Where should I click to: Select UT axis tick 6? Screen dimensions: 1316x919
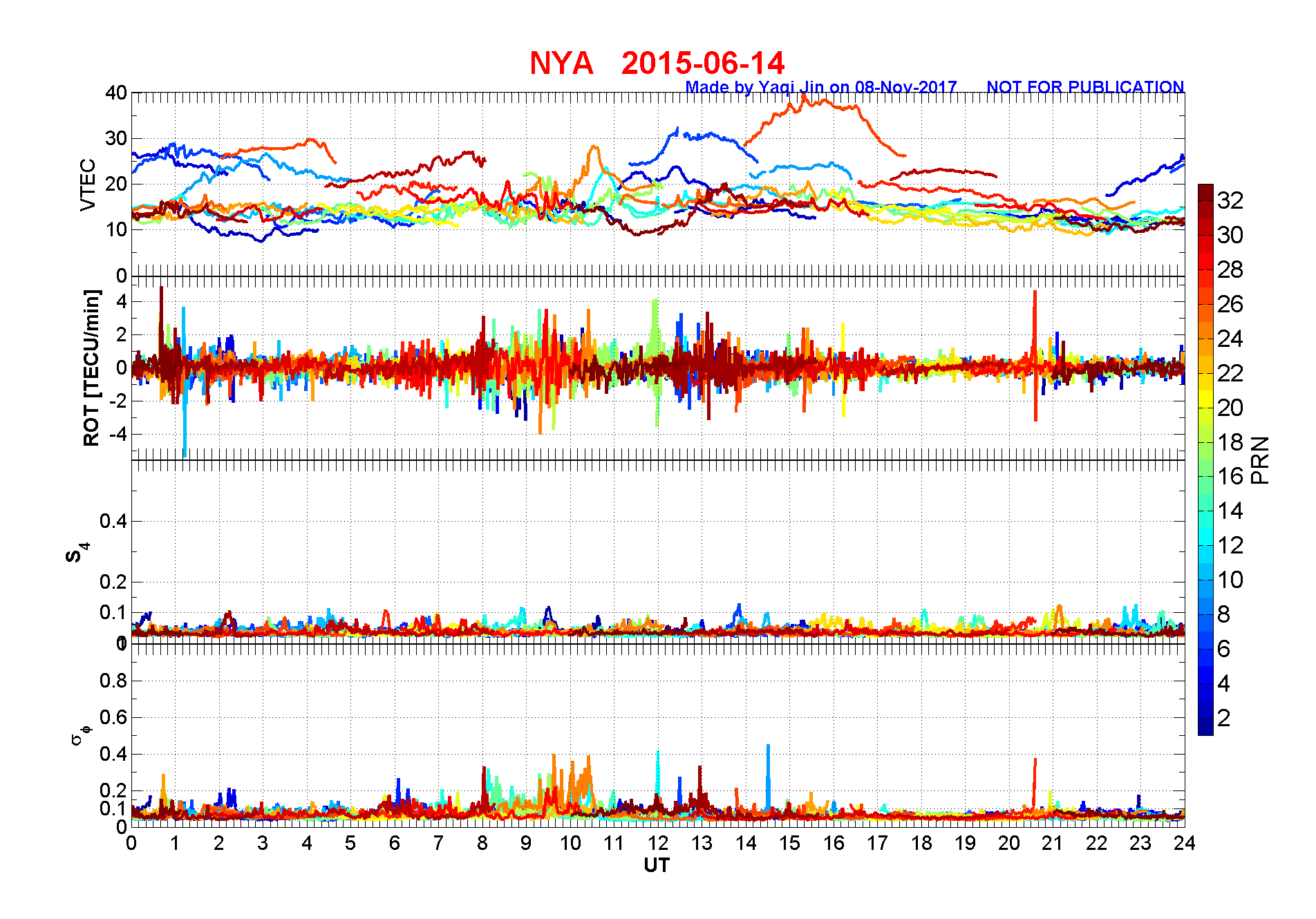coord(395,843)
